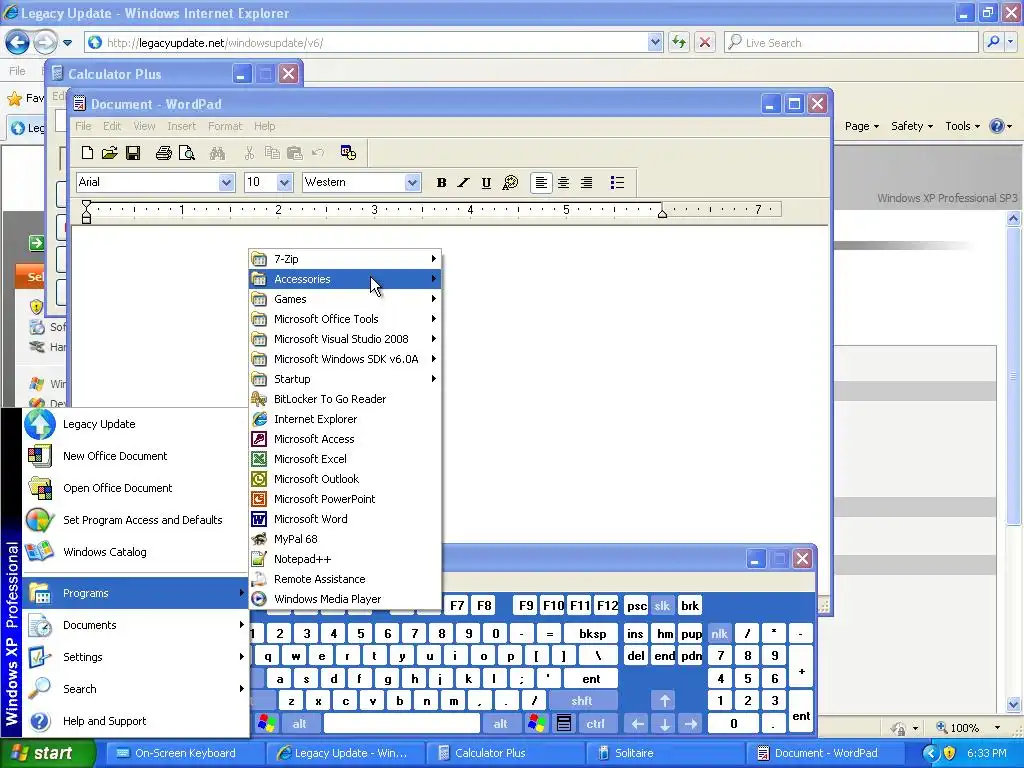Set Center alignment in WordPad
The height and width of the screenshot is (768, 1024).
click(x=563, y=183)
